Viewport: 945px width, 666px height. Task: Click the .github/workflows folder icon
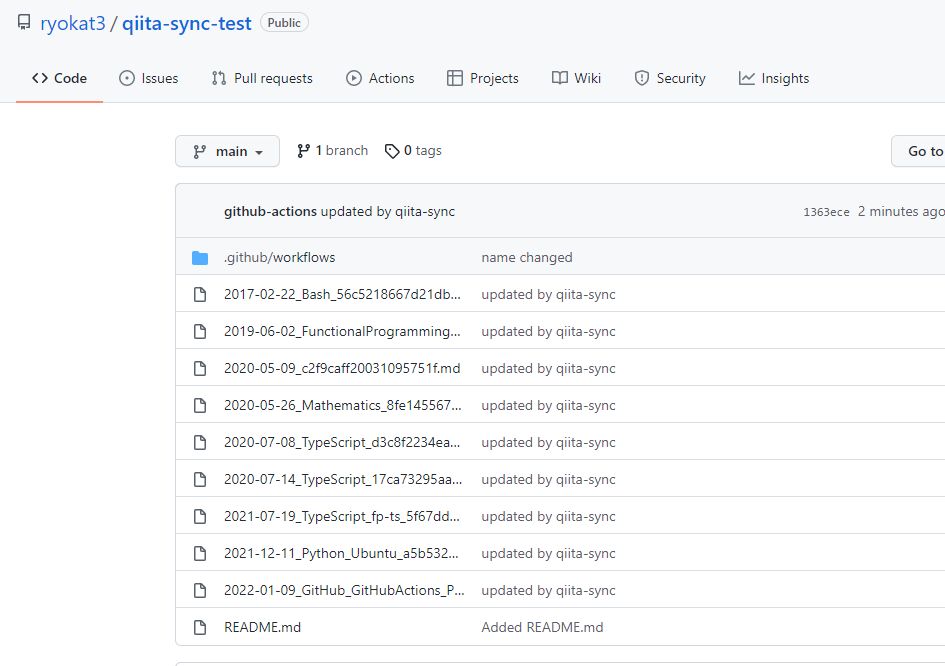tap(200, 258)
